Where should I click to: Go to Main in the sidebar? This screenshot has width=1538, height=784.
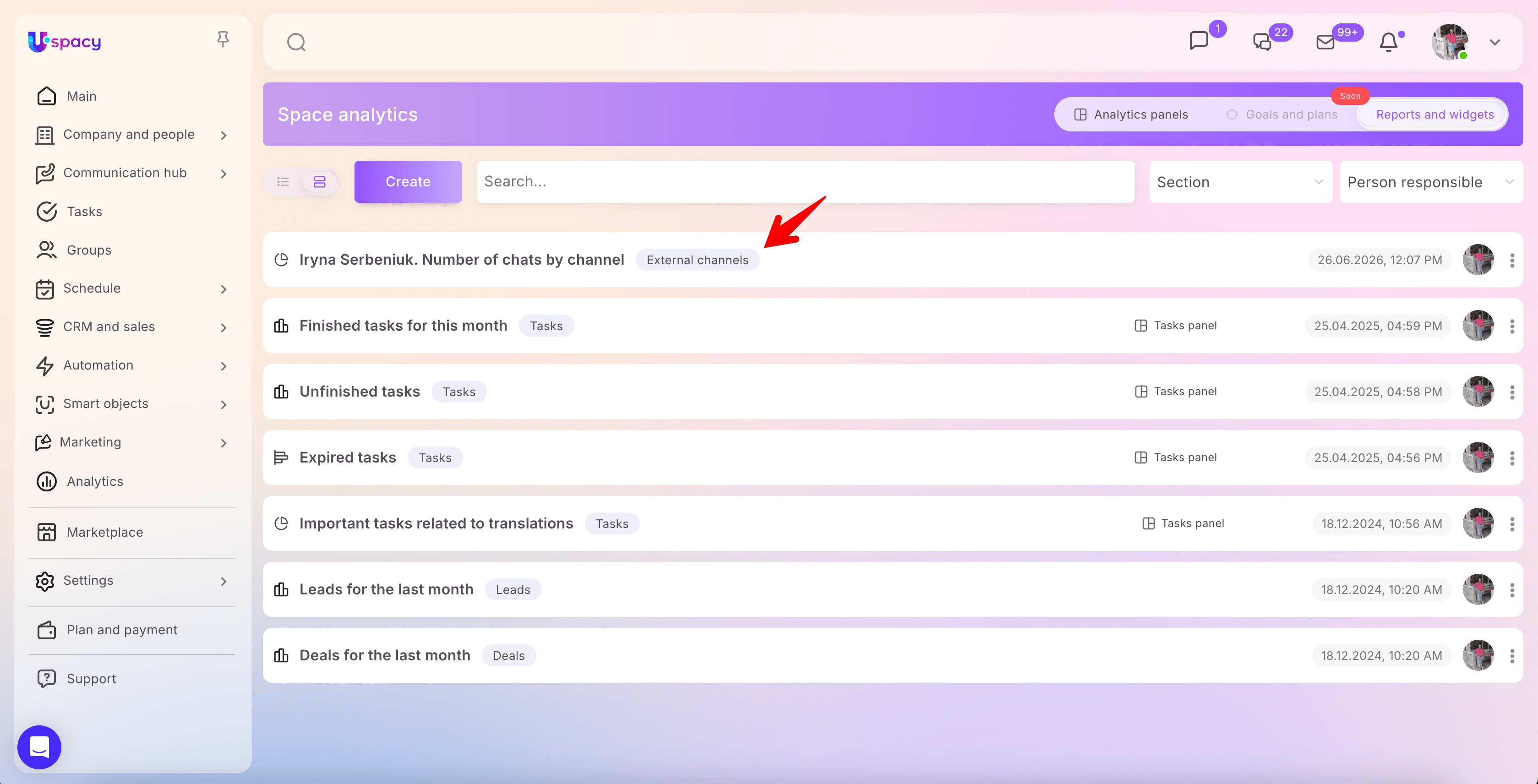[82, 96]
